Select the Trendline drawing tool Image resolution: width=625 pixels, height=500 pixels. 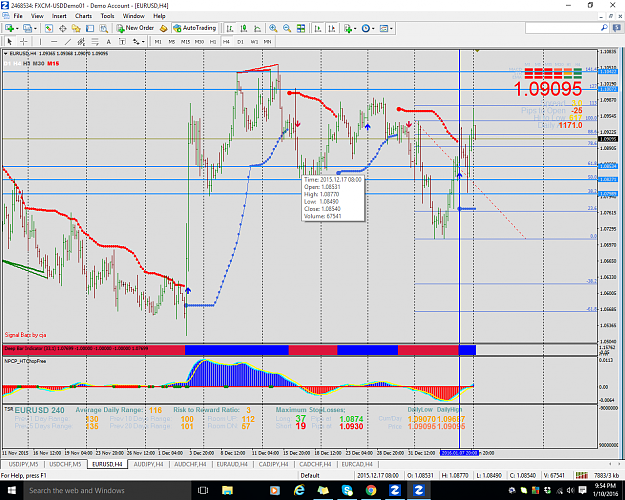coord(68,41)
